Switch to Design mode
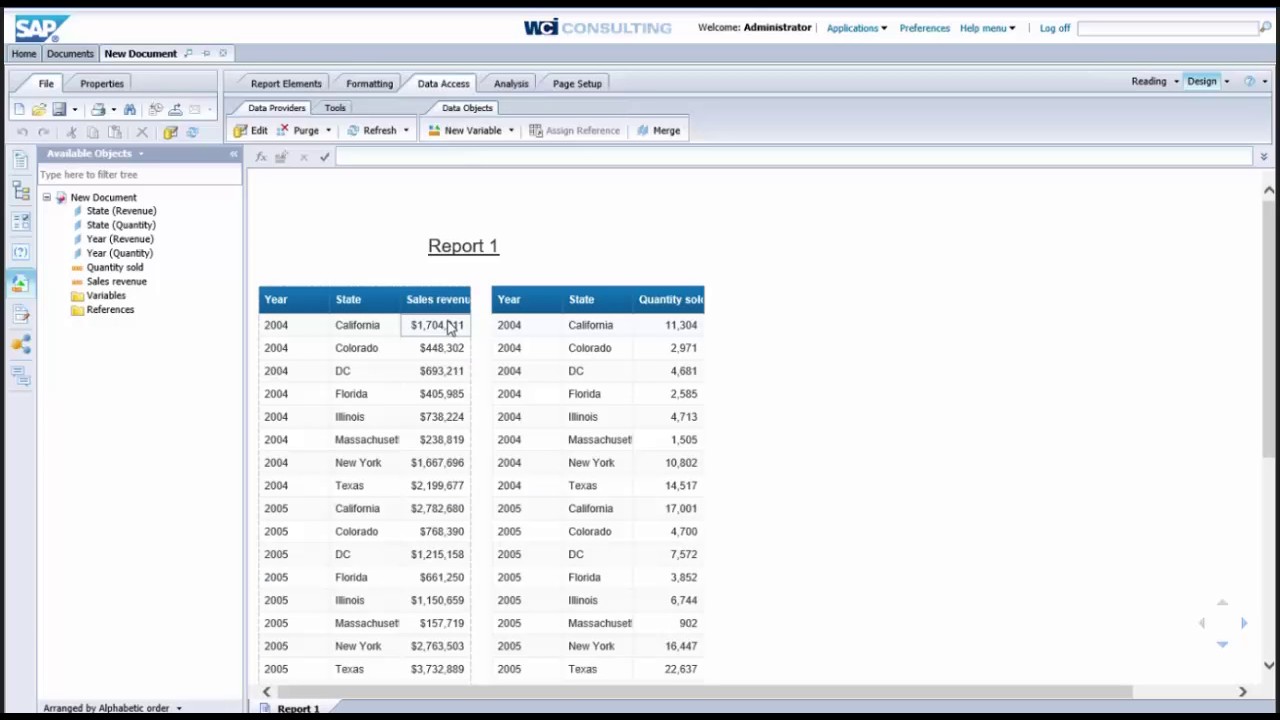The width and height of the screenshot is (1280, 720). 1202,82
